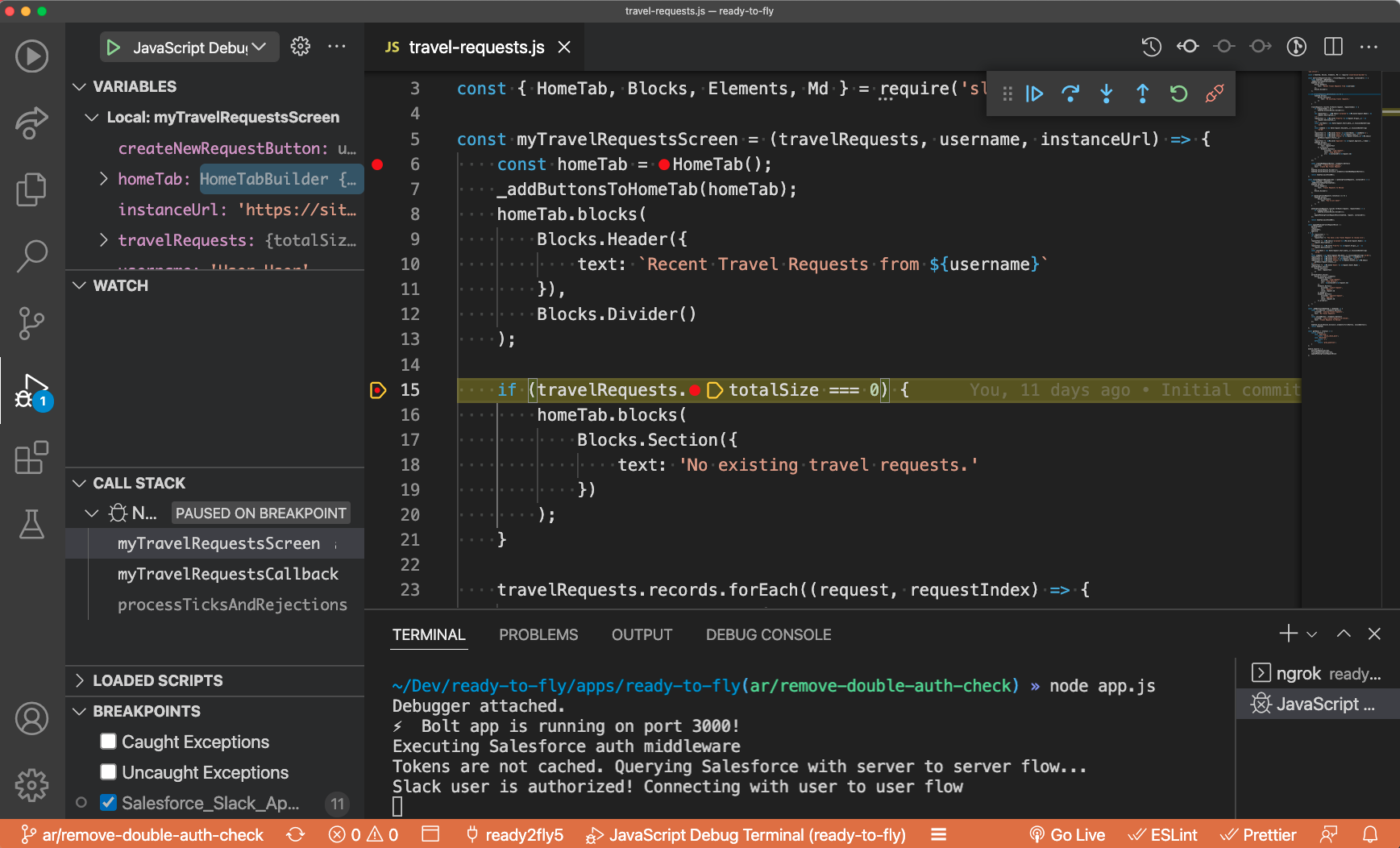The width and height of the screenshot is (1400, 848).
Task: Disable the Salesforce_Slack breakpoint checkbox
Action: coord(109,802)
